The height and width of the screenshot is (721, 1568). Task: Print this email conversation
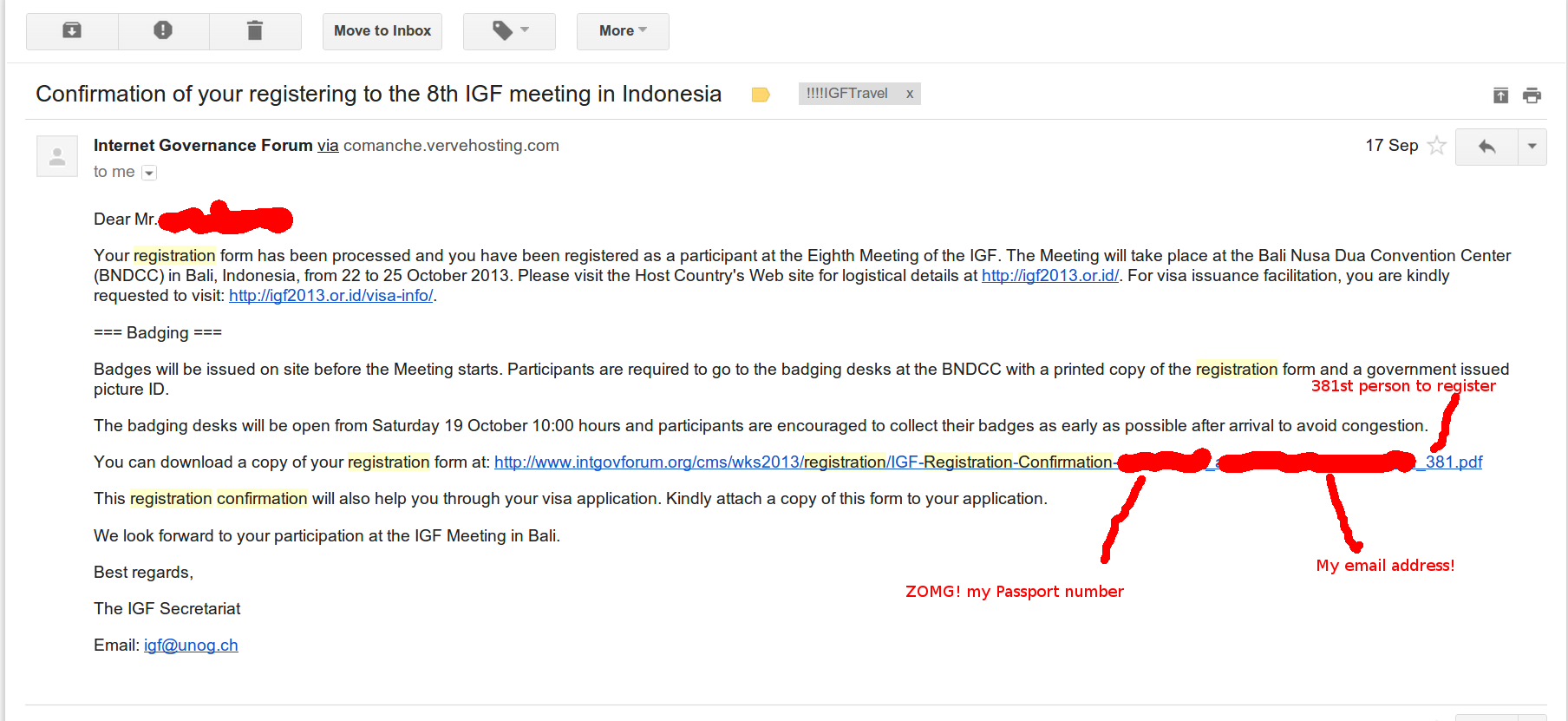tap(1532, 95)
